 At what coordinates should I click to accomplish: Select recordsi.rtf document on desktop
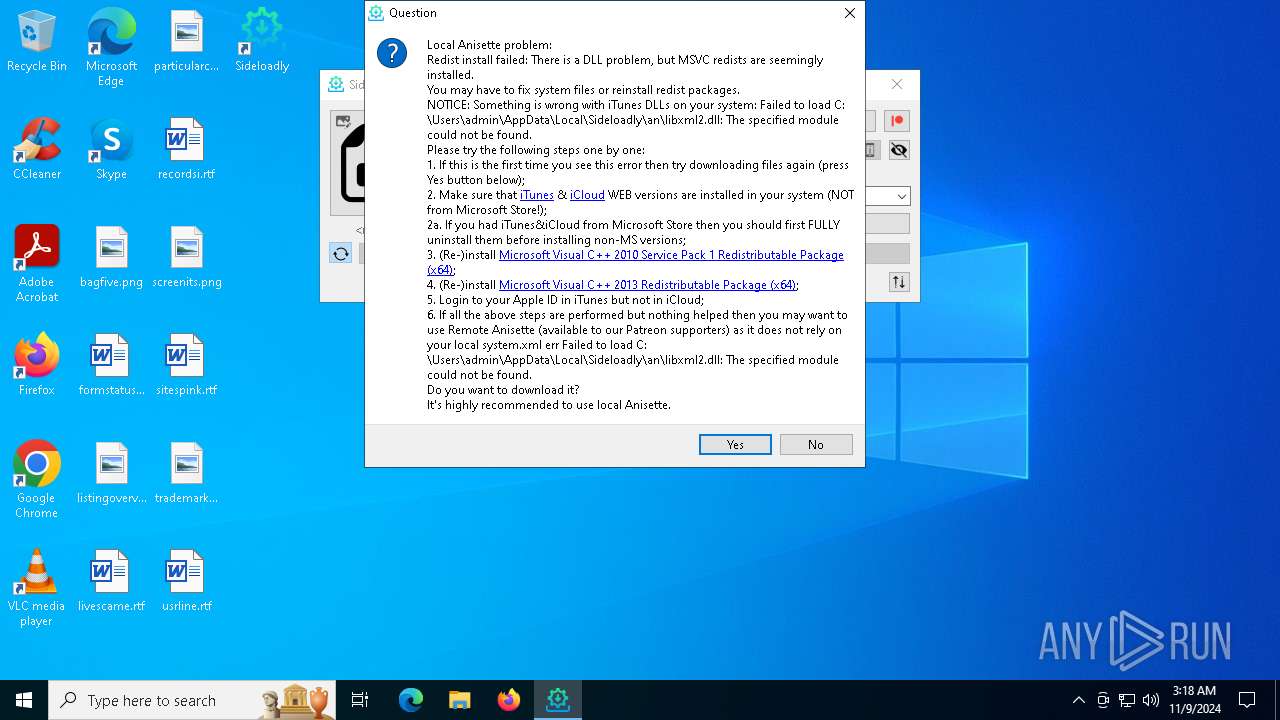coord(186,149)
